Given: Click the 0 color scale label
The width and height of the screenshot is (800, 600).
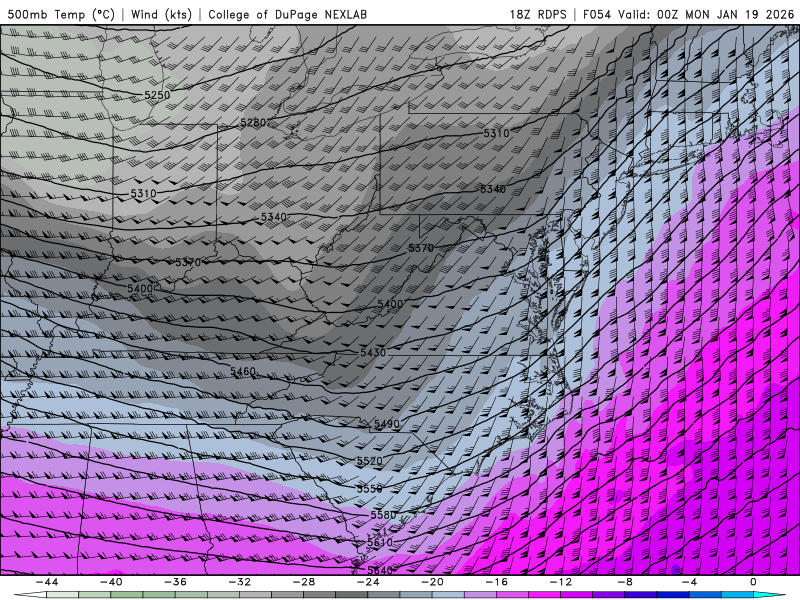Looking at the screenshot, I should [753, 582].
